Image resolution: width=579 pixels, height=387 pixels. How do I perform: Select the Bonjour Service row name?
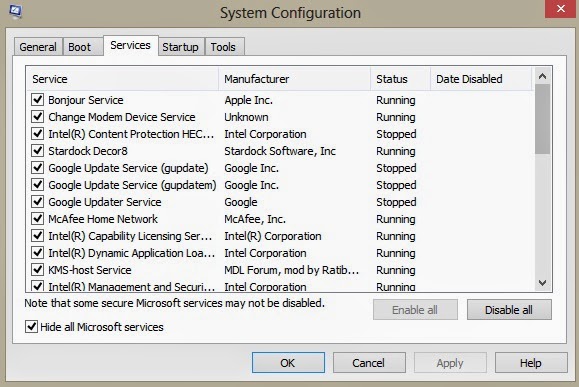(x=86, y=100)
